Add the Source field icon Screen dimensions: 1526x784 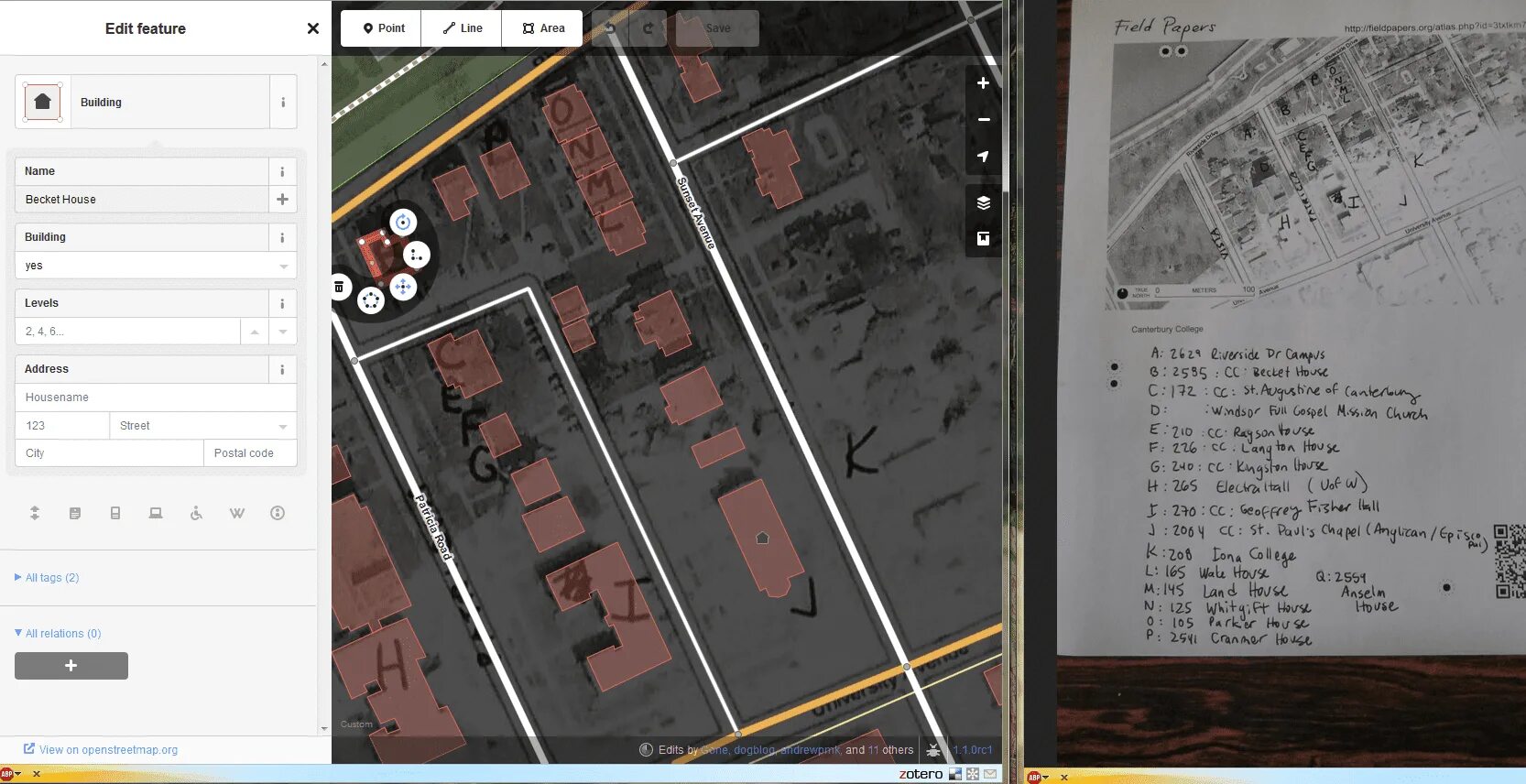[278, 513]
